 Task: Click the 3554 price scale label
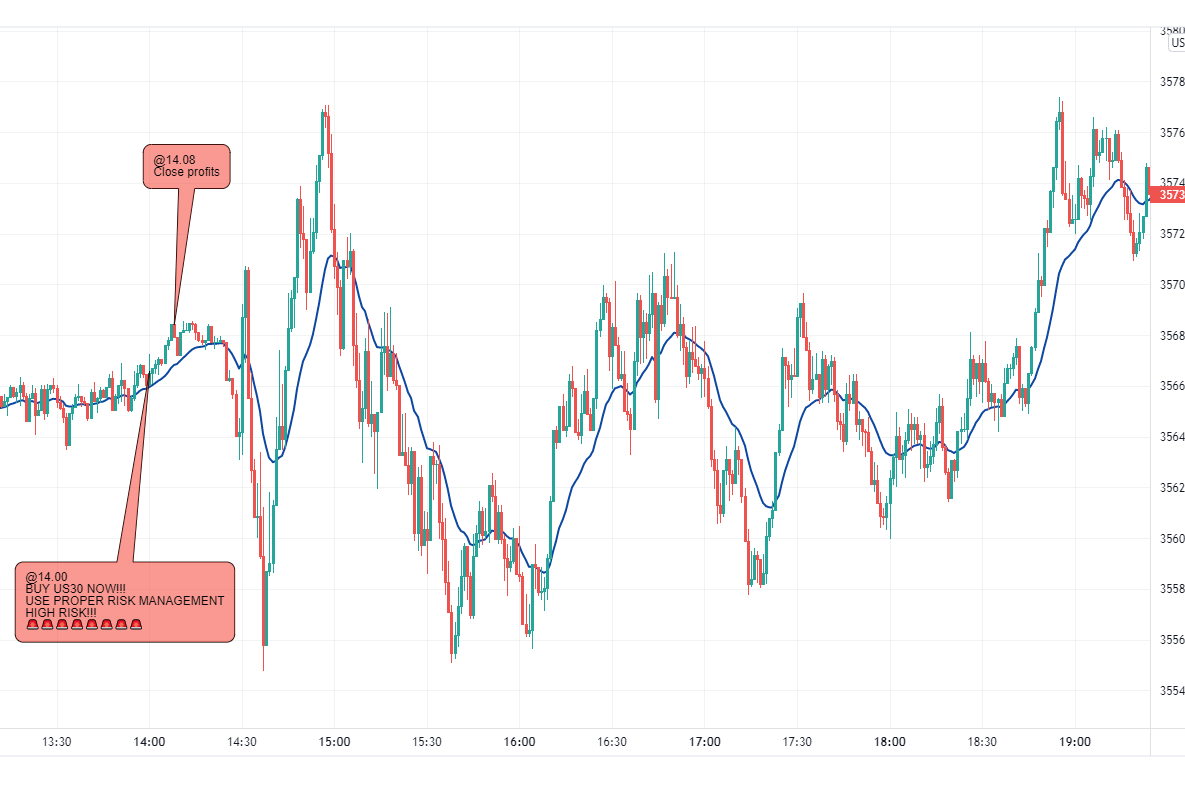point(1171,691)
